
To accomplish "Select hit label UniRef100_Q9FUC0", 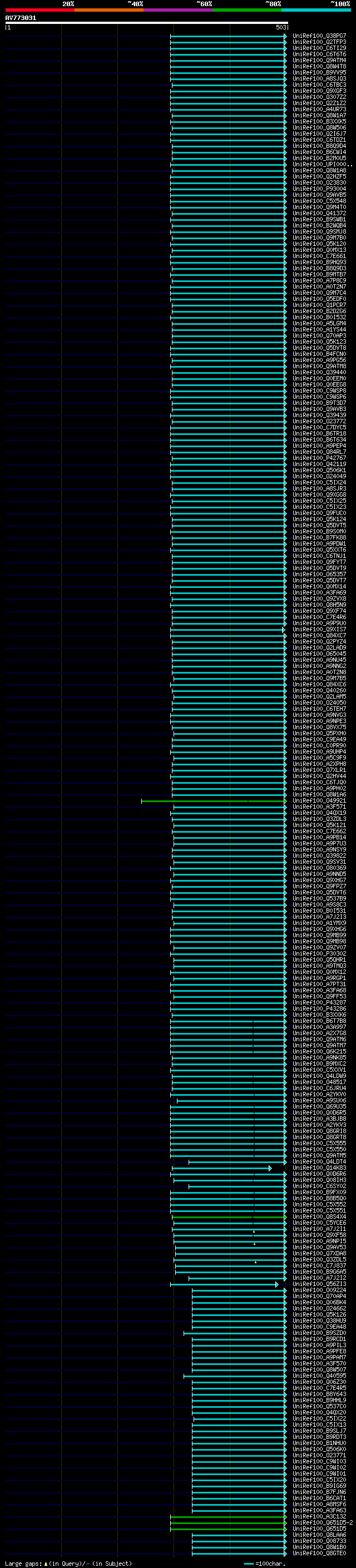I will click(319, 513).
